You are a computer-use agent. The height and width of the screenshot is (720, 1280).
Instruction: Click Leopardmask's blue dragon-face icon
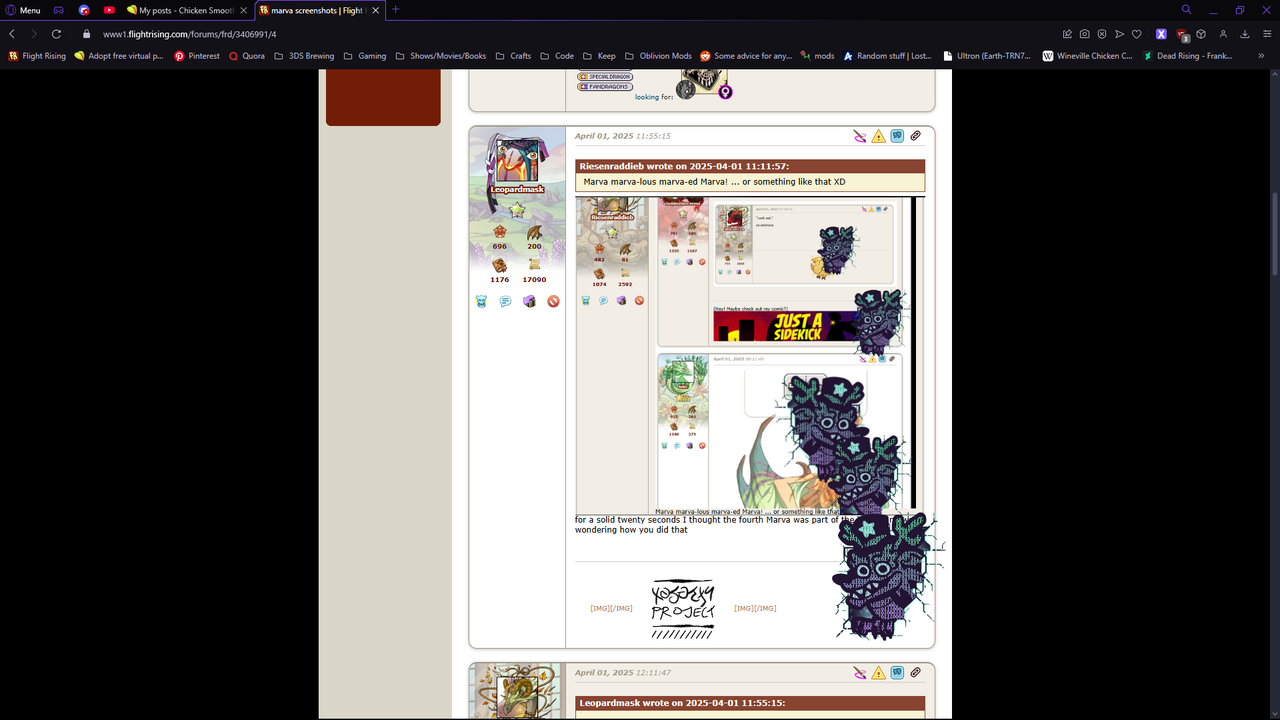[481, 301]
